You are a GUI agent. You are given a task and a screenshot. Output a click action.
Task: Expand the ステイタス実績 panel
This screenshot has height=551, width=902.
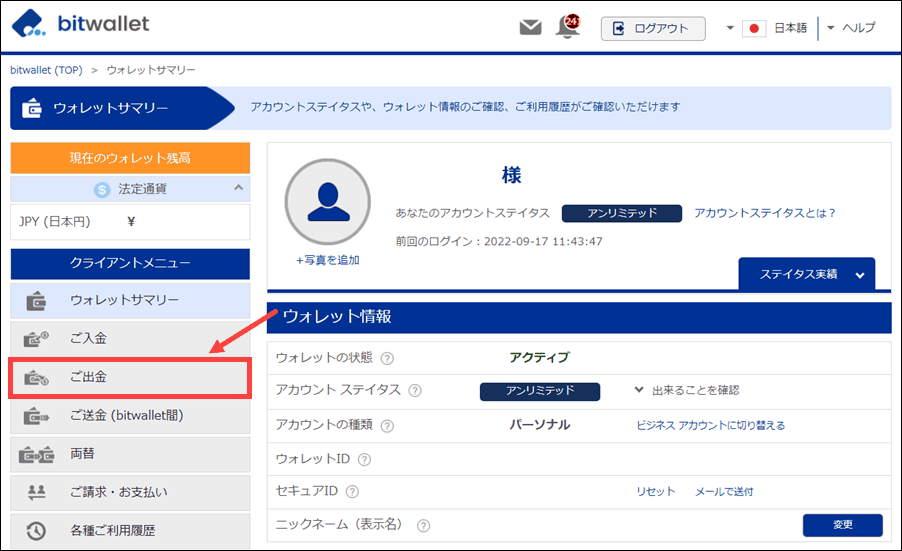[x=806, y=274]
